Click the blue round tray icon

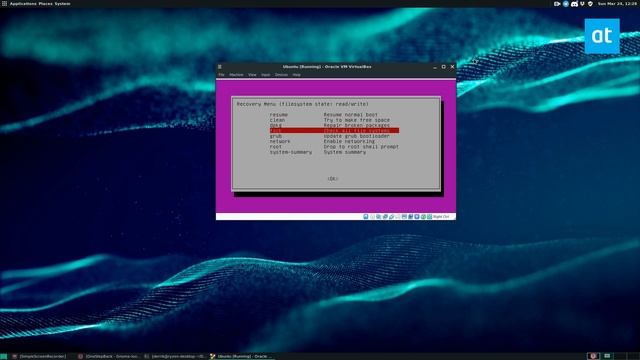tap(566, 4)
